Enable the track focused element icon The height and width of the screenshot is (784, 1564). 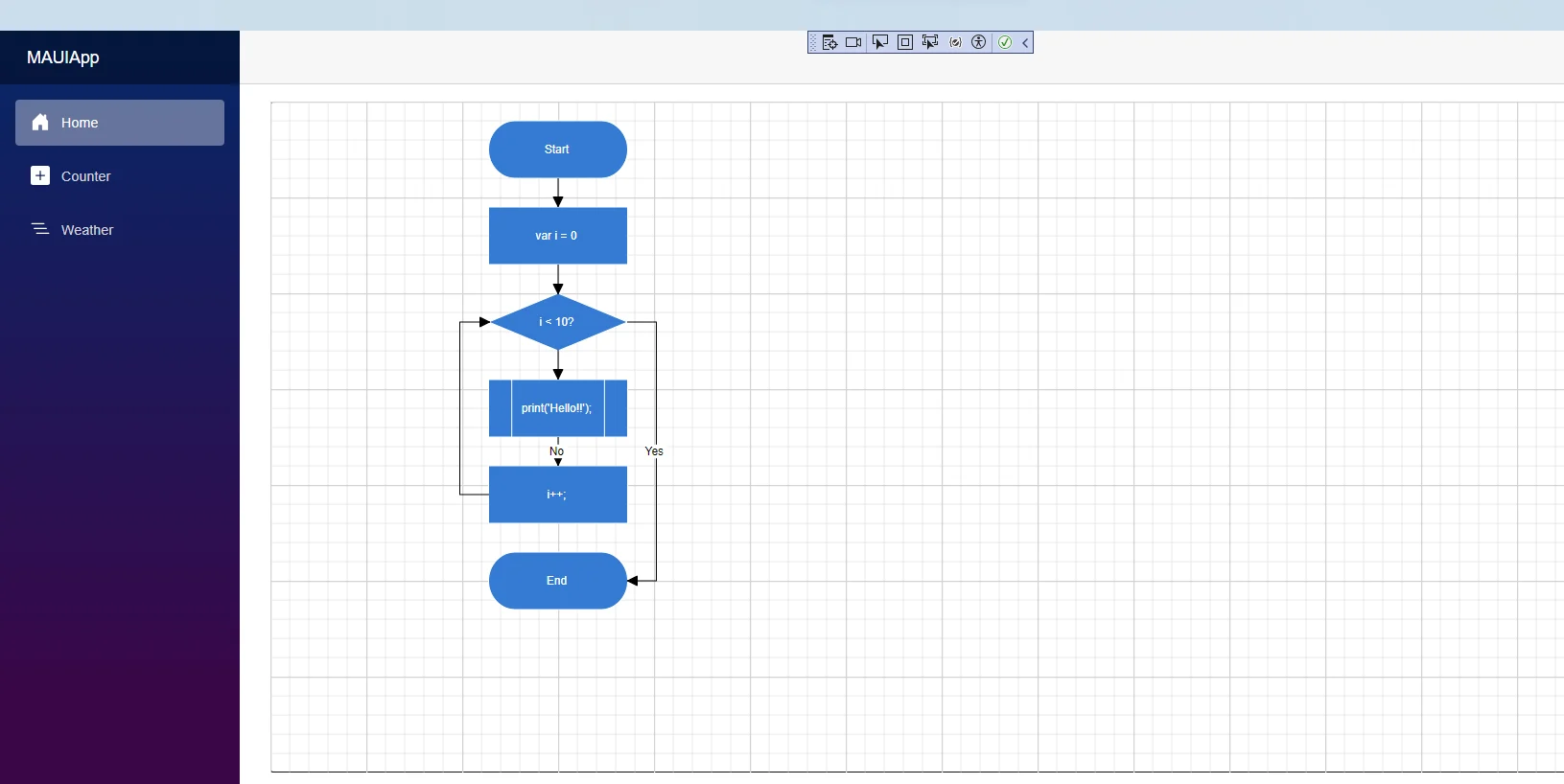[x=930, y=42]
